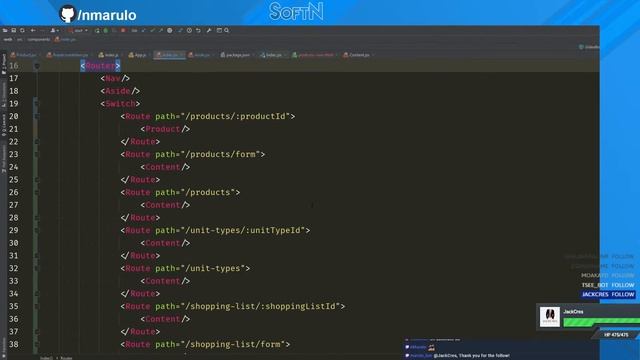Viewport: 640px width, 360px height.
Task: Switch to the App.js editor tab
Action: click(x=137, y=55)
